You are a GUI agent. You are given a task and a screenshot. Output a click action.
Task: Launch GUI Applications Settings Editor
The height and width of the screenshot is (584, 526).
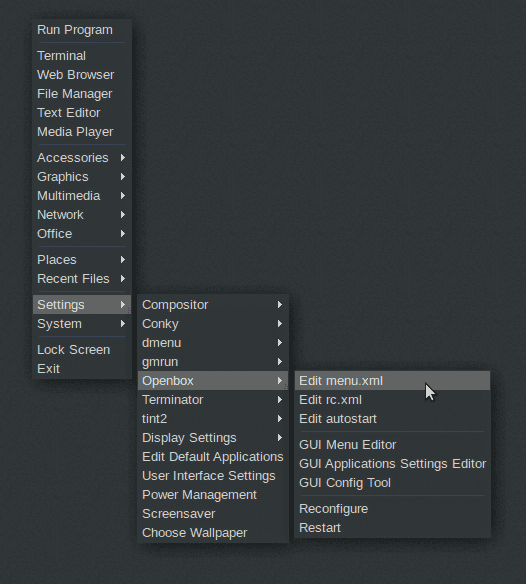(x=392, y=464)
